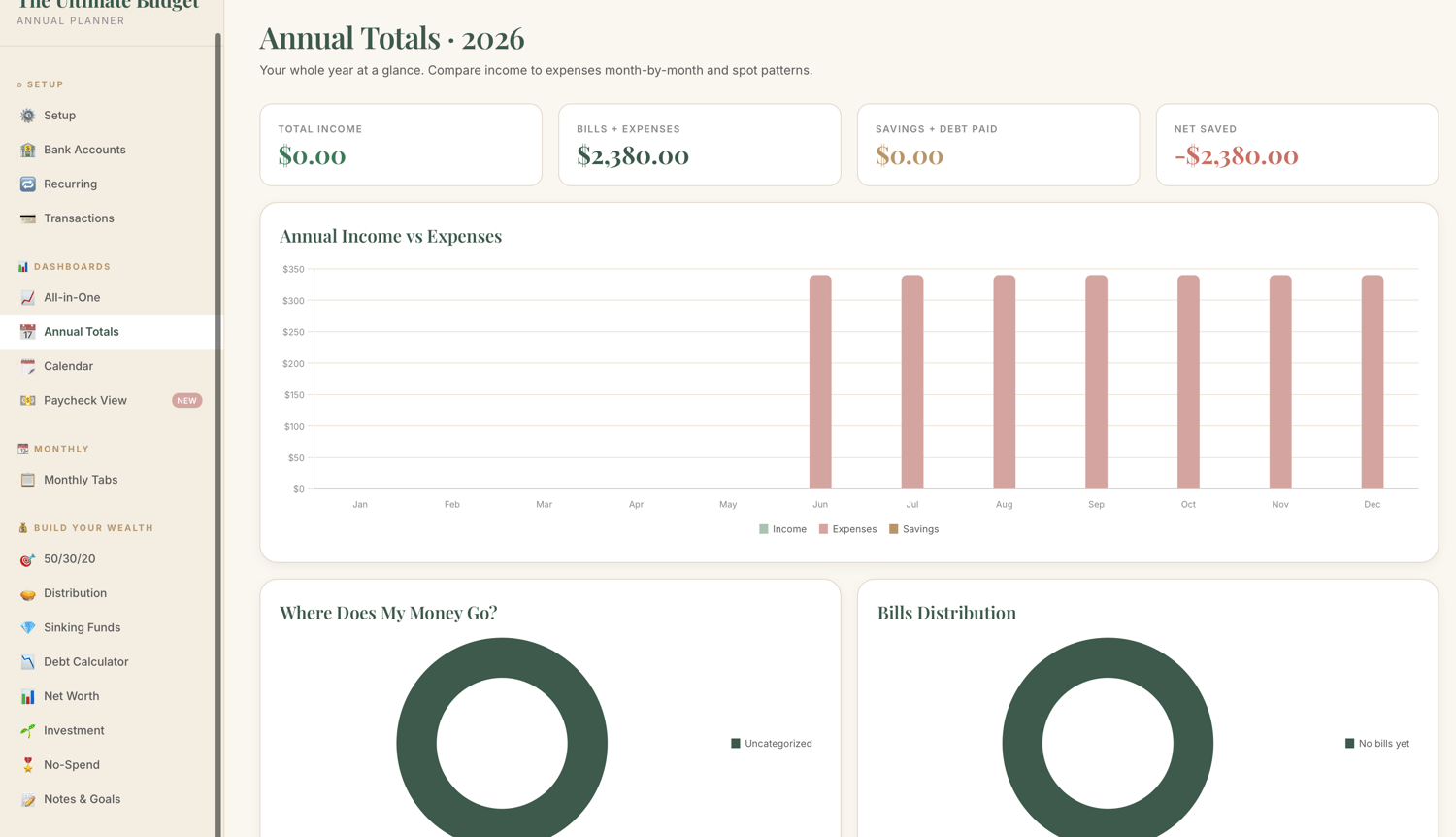Click the Annual Income vs Expenses heading
Image resolution: width=1456 pixels, height=837 pixels.
pos(390,236)
